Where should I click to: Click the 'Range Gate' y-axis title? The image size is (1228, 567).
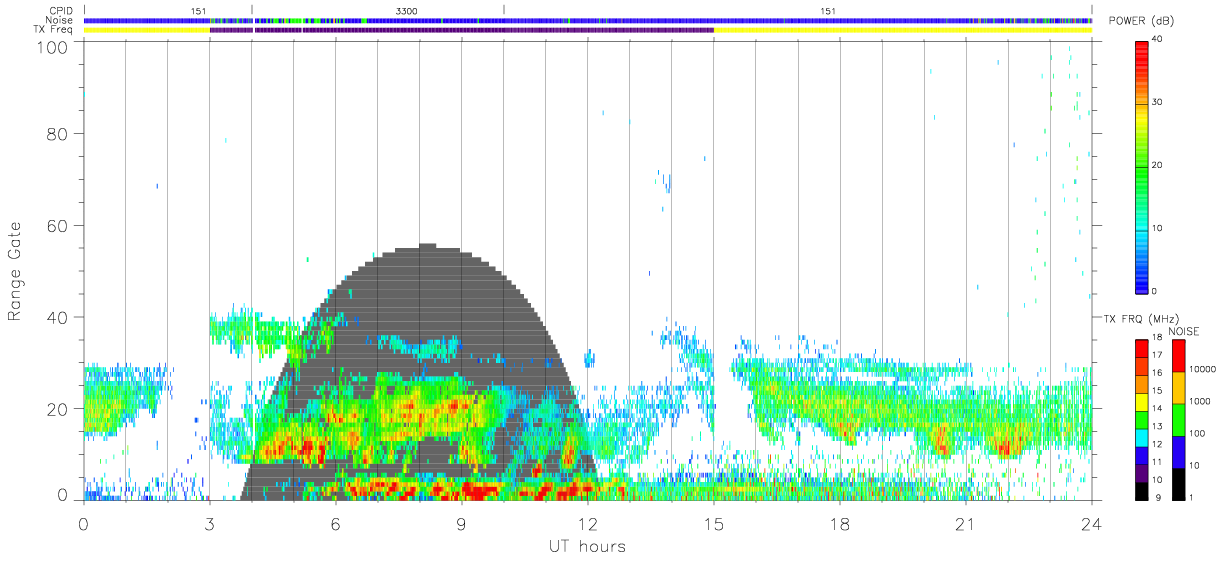click(15, 272)
